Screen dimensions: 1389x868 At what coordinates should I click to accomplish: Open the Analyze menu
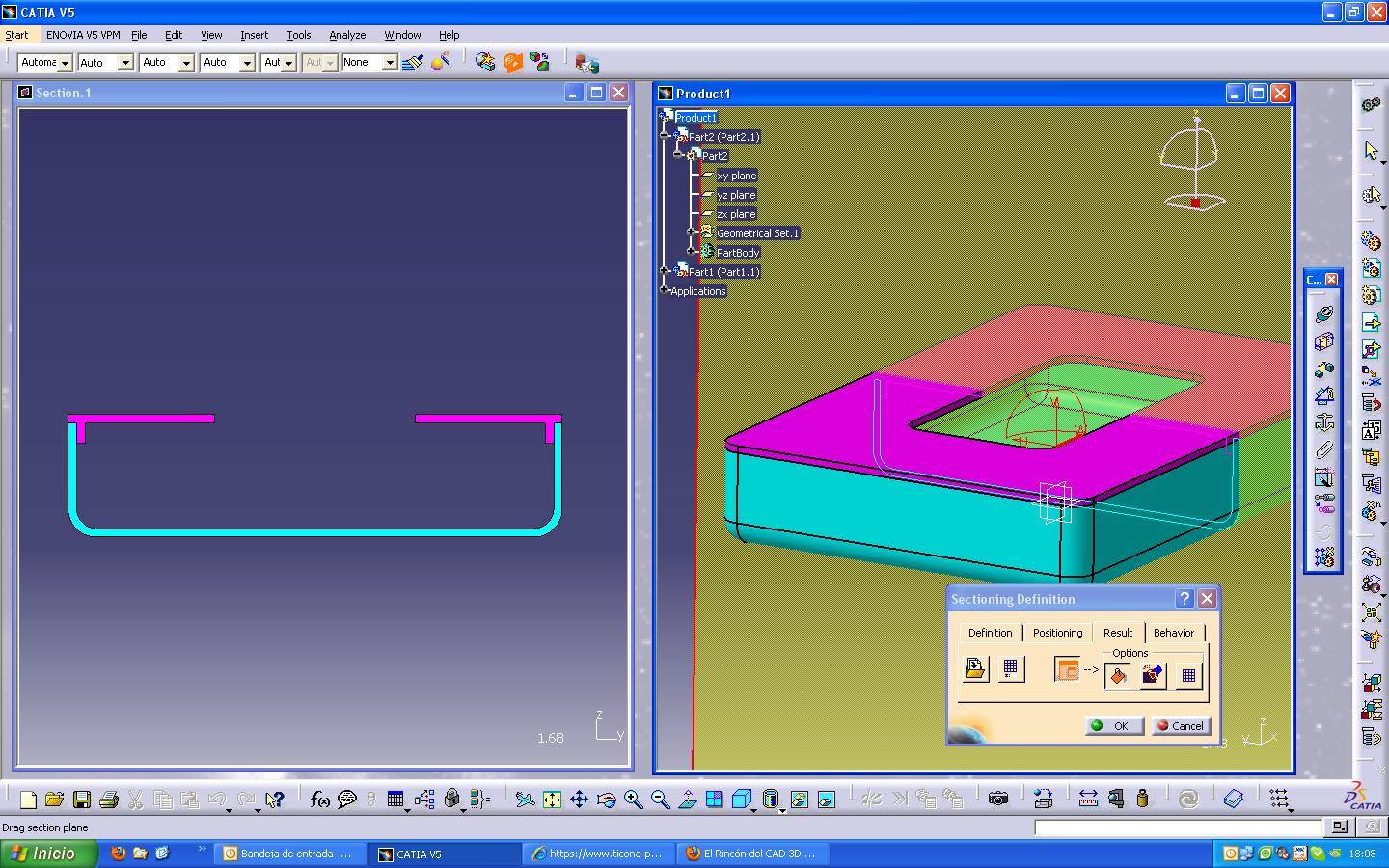point(347,35)
